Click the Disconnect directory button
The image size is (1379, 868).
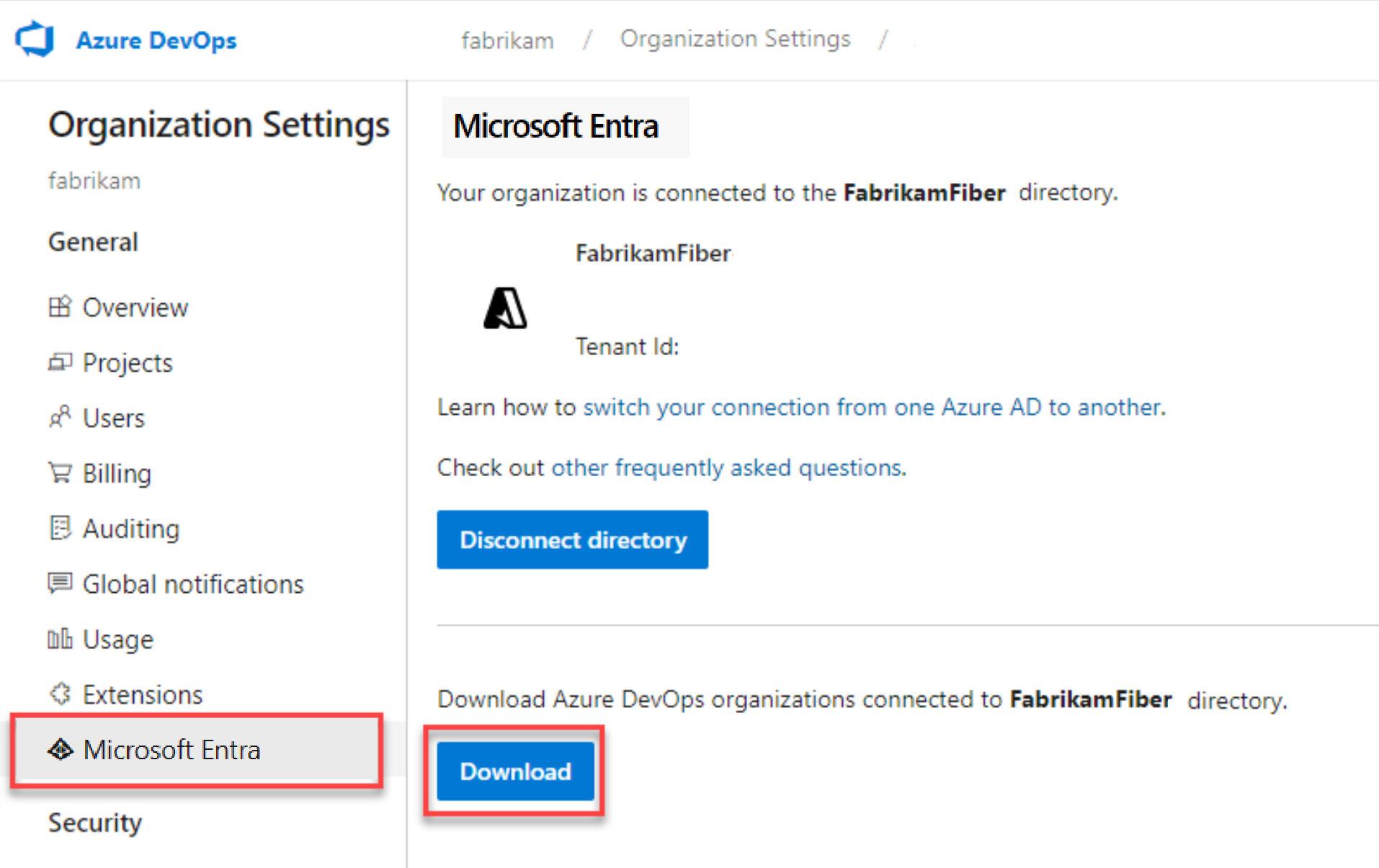click(x=572, y=539)
